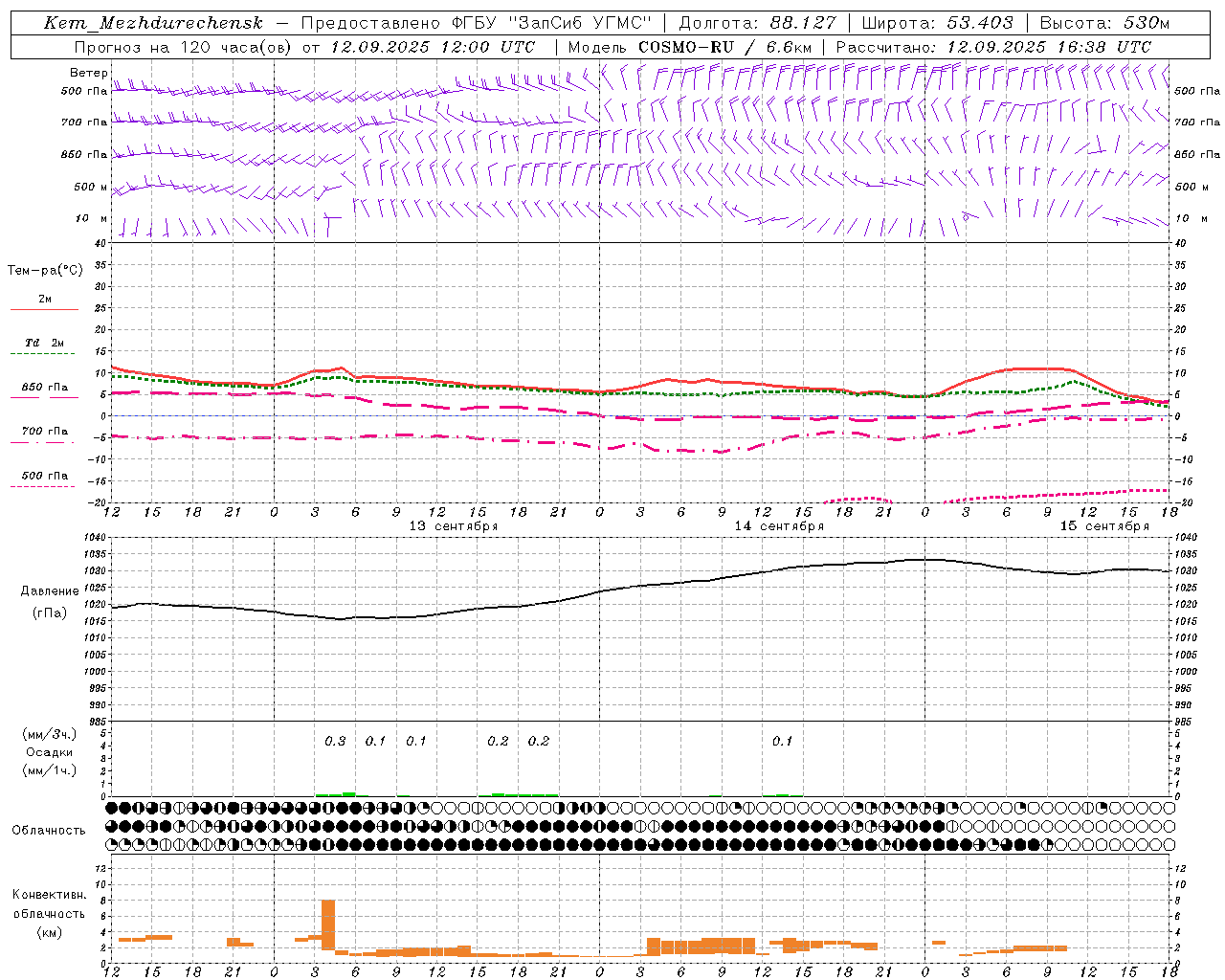Select the ФГБУ "ЗапСиб УГМС" provider text

(550, 23)
